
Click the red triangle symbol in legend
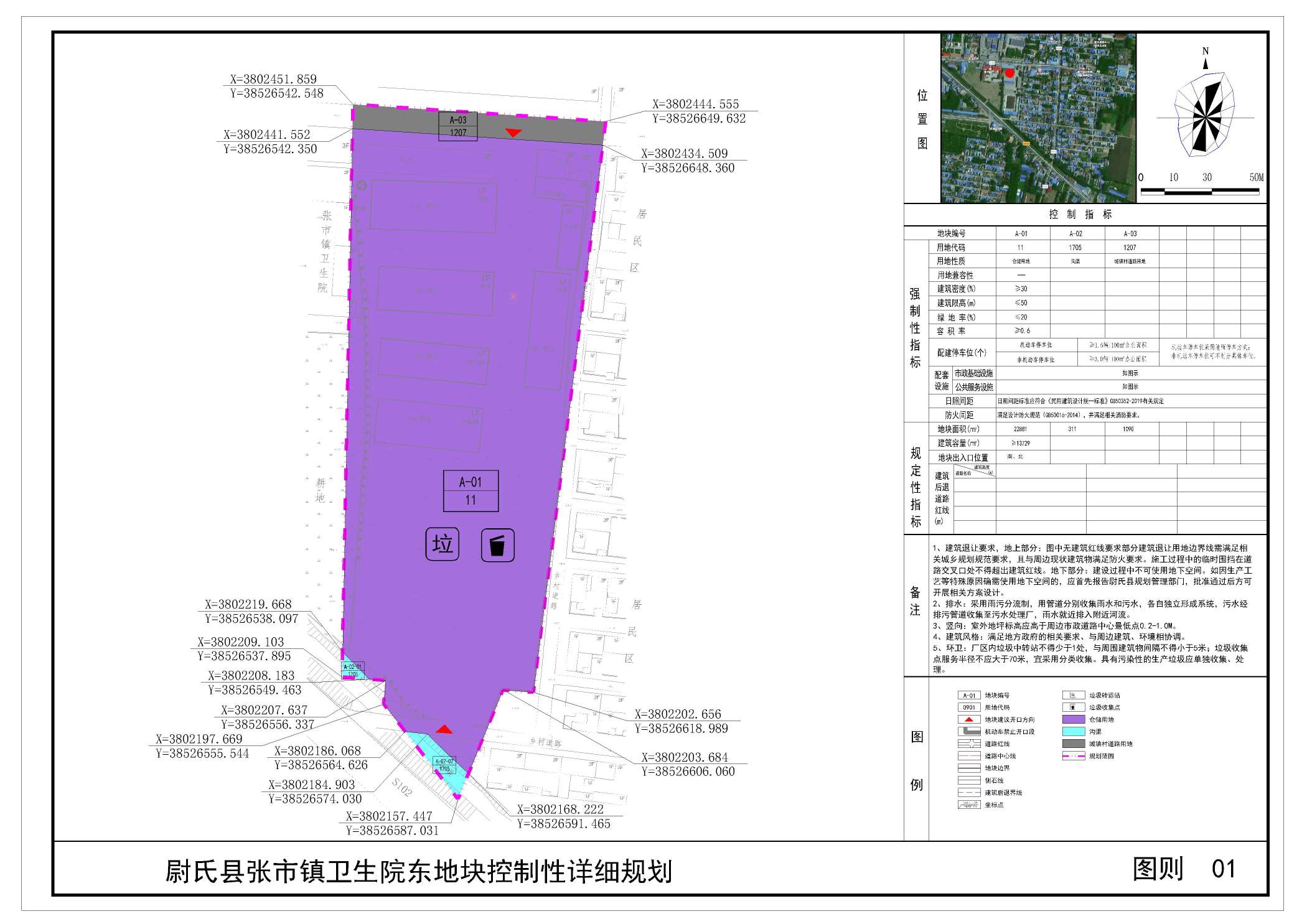tap(969, 719)
